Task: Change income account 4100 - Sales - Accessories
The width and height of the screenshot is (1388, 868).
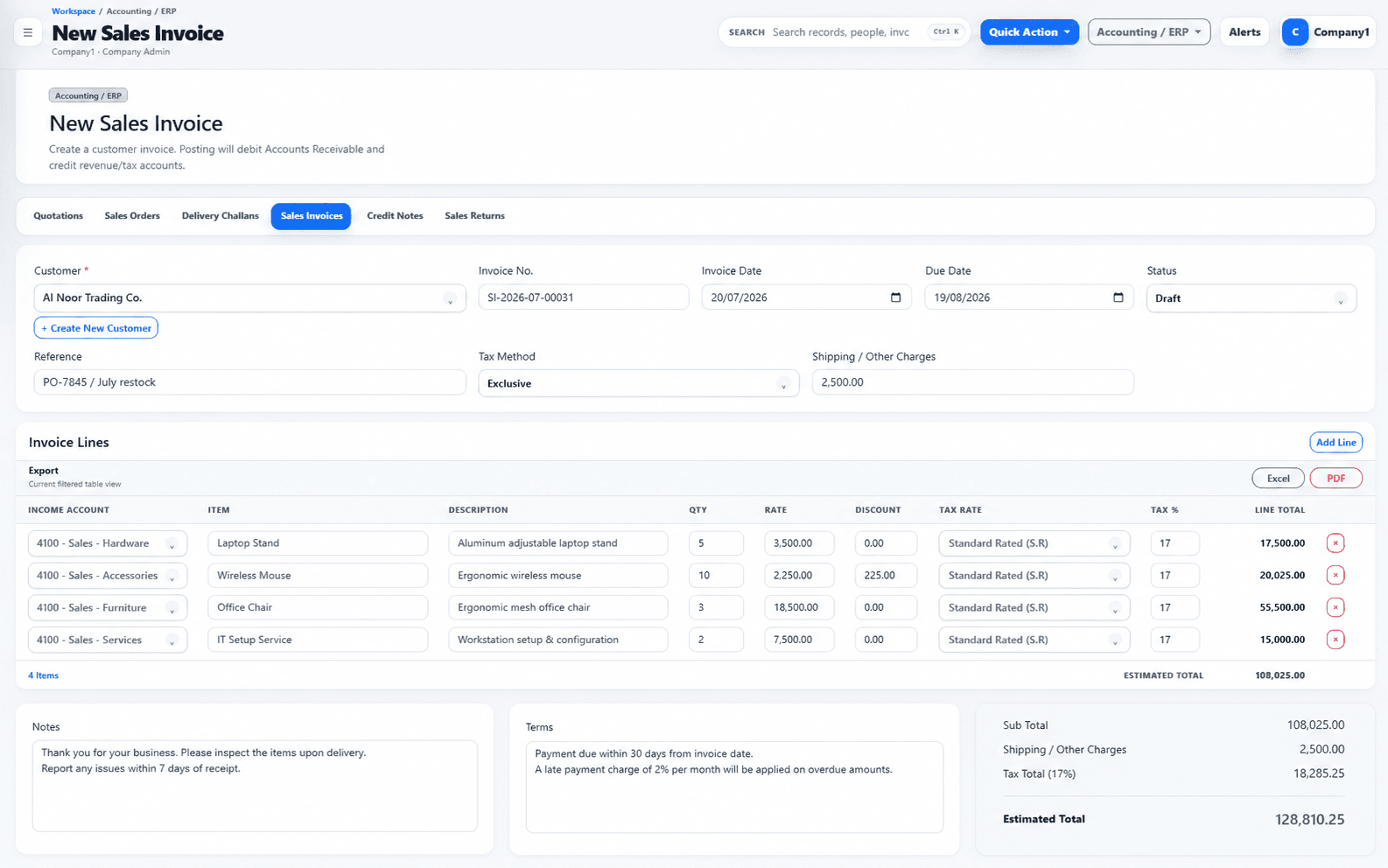Action: (x=108, y=576)
